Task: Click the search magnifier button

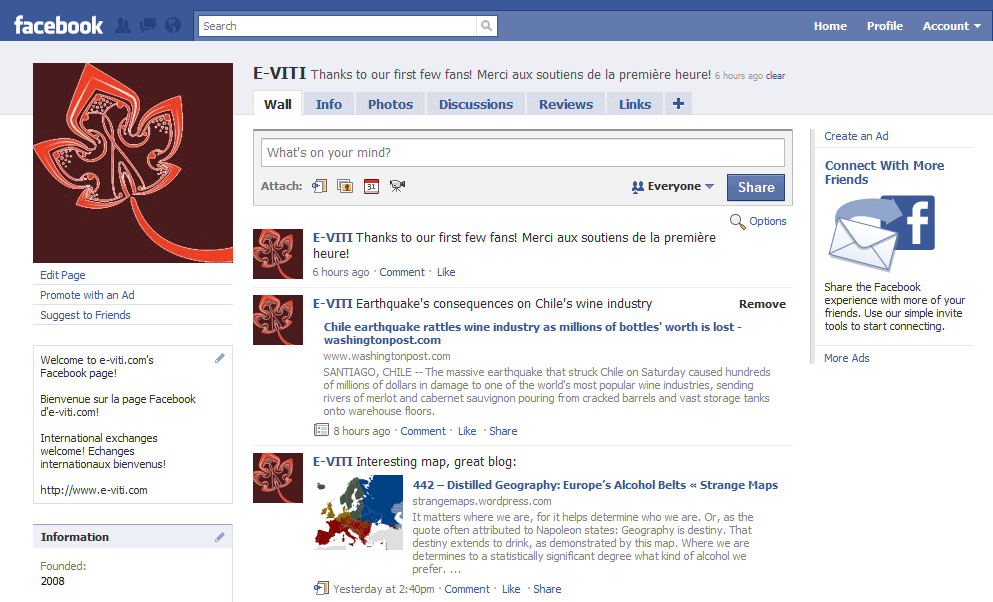Action: (x=486, y=26)
